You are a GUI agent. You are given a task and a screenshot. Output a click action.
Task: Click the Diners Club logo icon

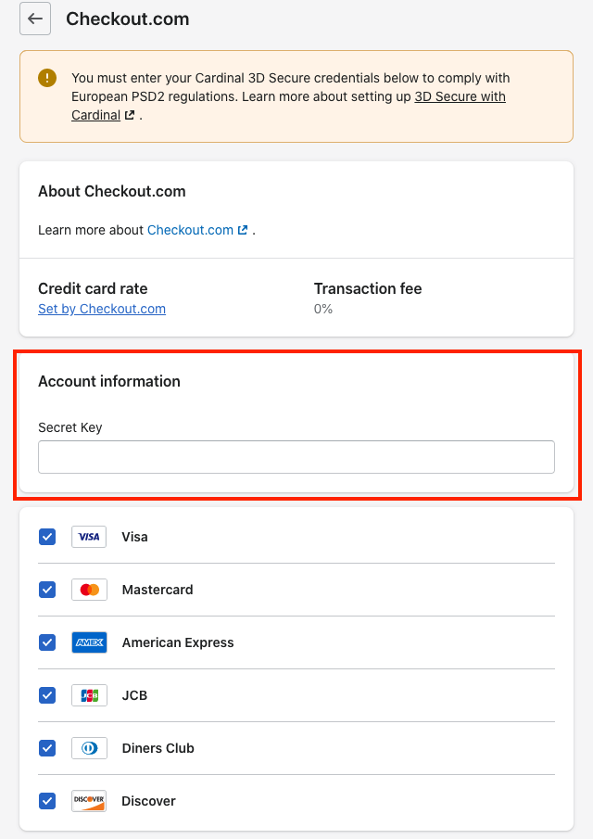click(x=89, y=748)
